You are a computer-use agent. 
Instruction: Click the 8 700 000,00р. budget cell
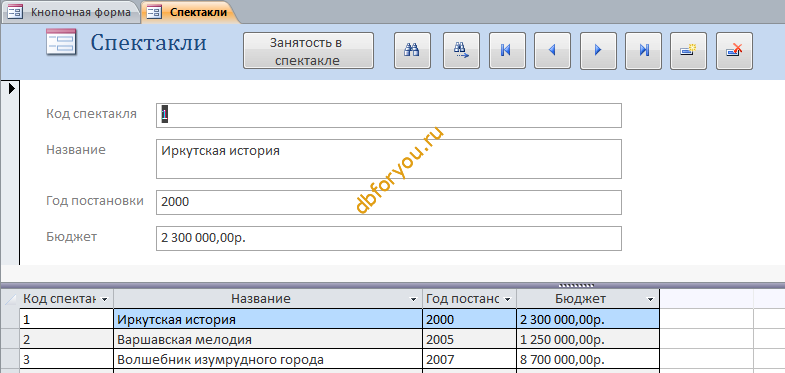pyautogui.click(x=588, y=359)
